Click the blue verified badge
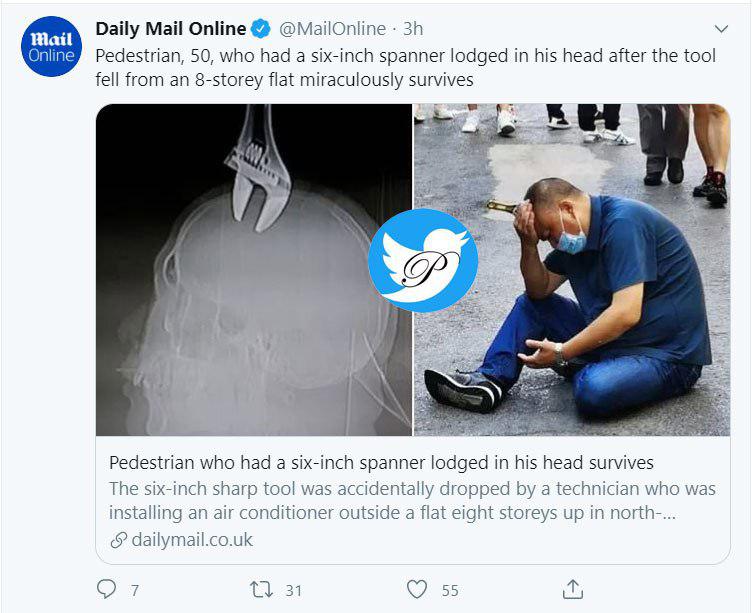The image size is (753, 613). coord(260,29)
